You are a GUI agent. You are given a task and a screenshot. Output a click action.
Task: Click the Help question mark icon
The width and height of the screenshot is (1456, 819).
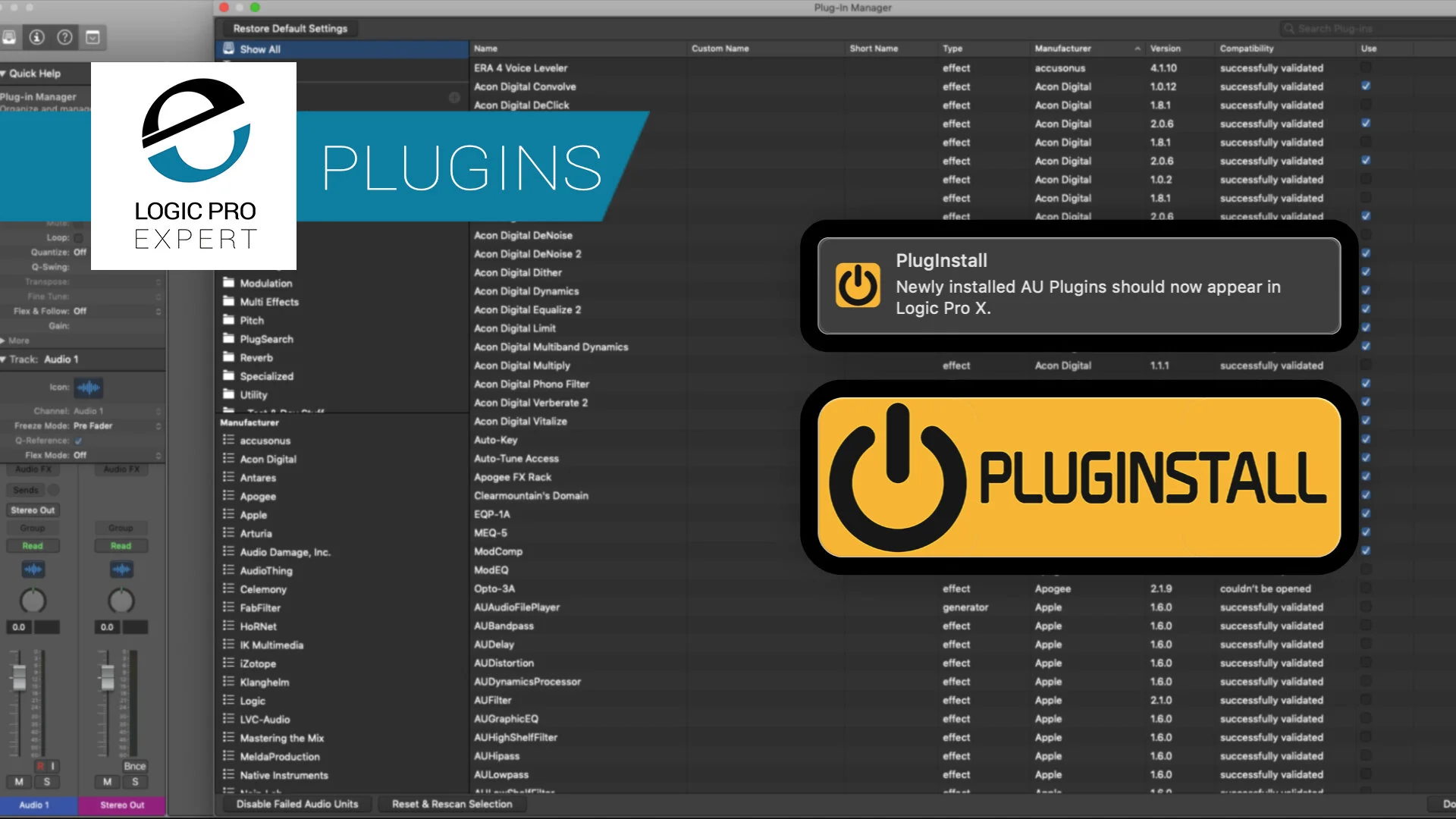point(64,37)
